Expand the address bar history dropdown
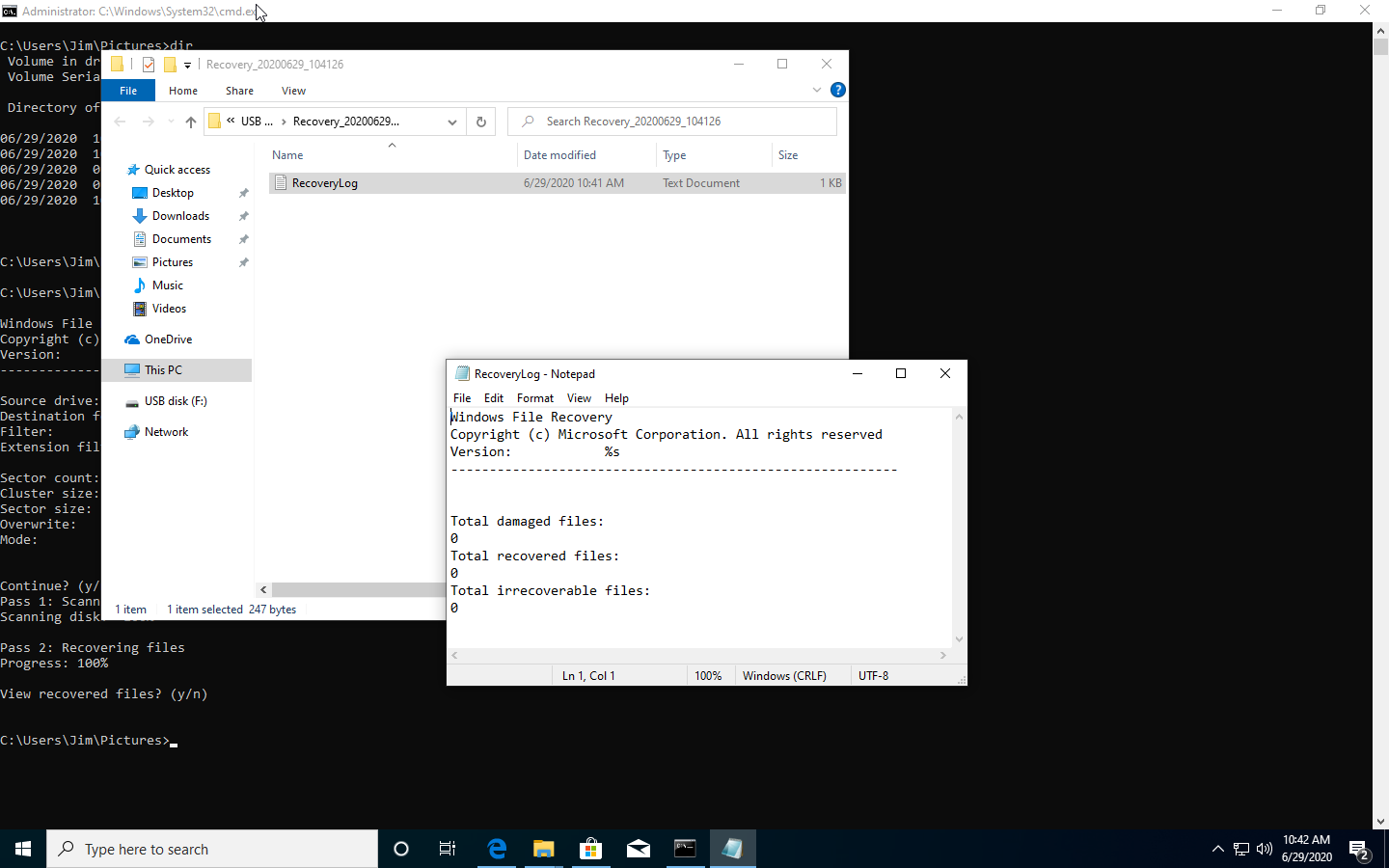 451,122
